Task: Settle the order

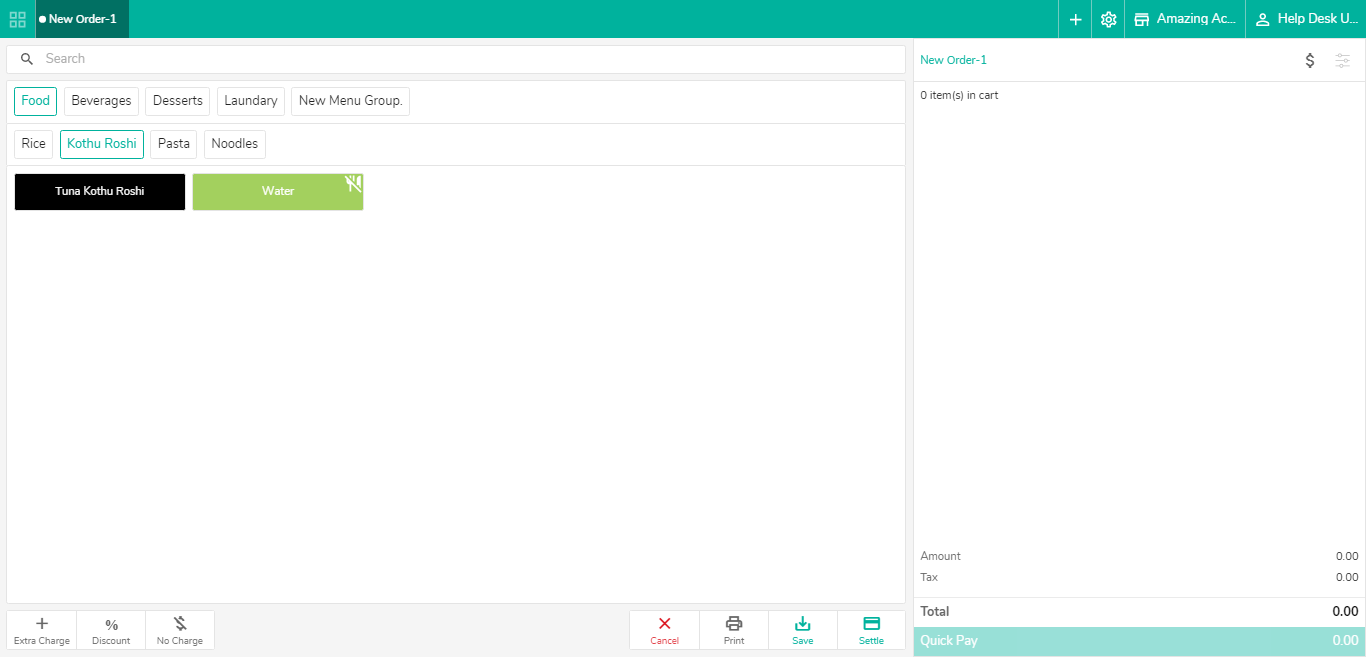Action: point(872,630)
